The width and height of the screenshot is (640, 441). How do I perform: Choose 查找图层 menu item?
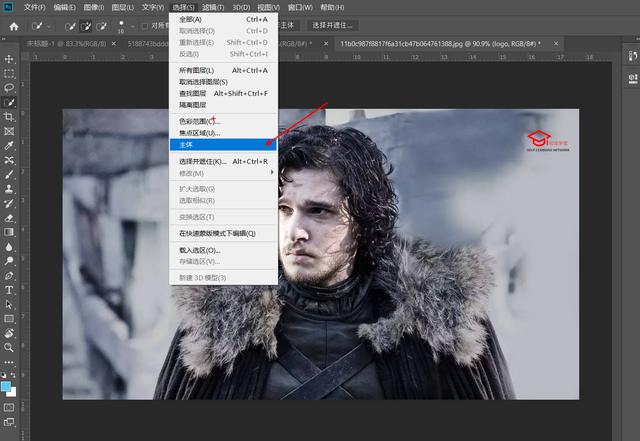pyautogui.click(x=223, y=93)
